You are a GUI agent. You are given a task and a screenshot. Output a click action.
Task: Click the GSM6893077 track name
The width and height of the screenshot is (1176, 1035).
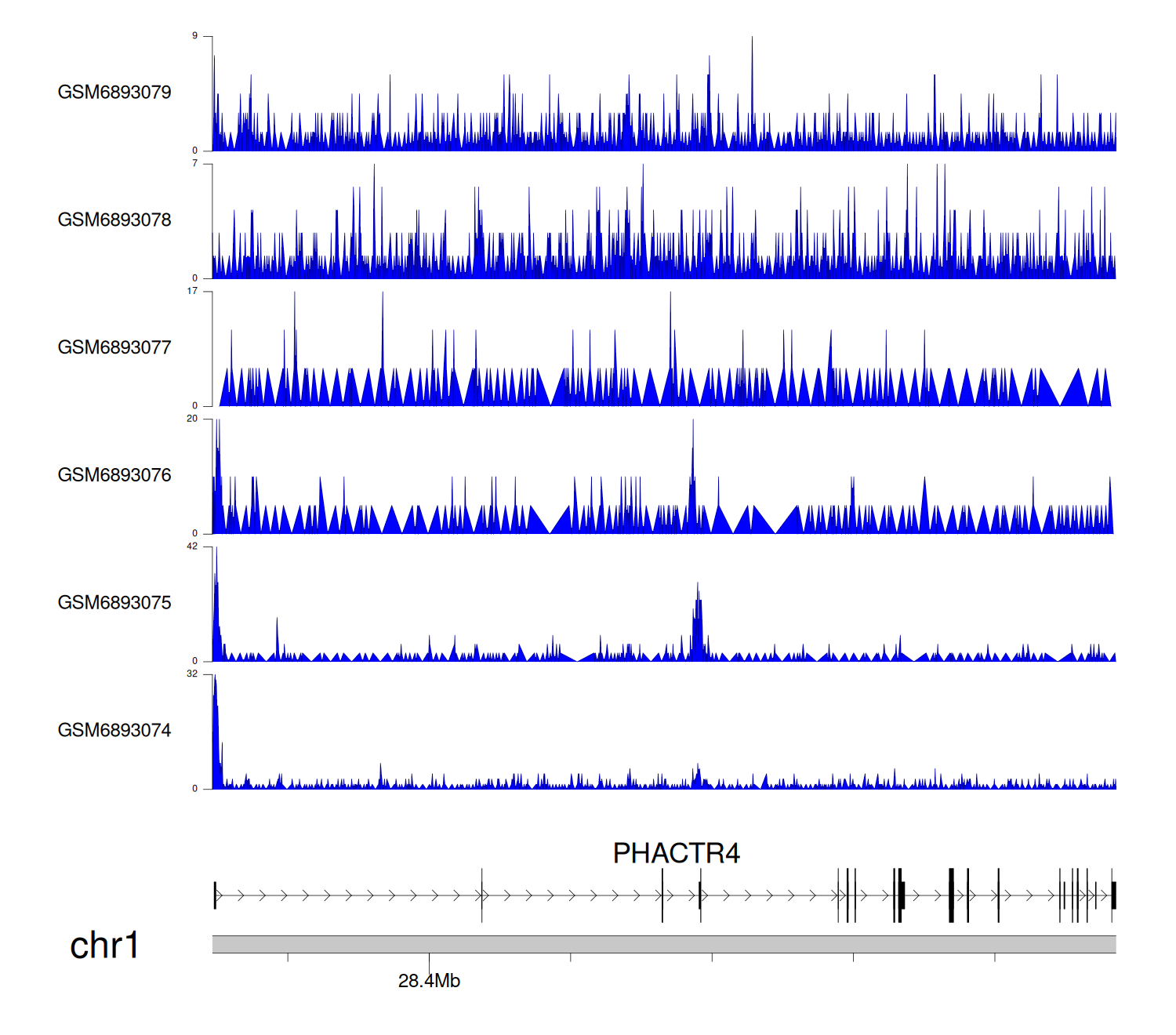tap(114, 348)
